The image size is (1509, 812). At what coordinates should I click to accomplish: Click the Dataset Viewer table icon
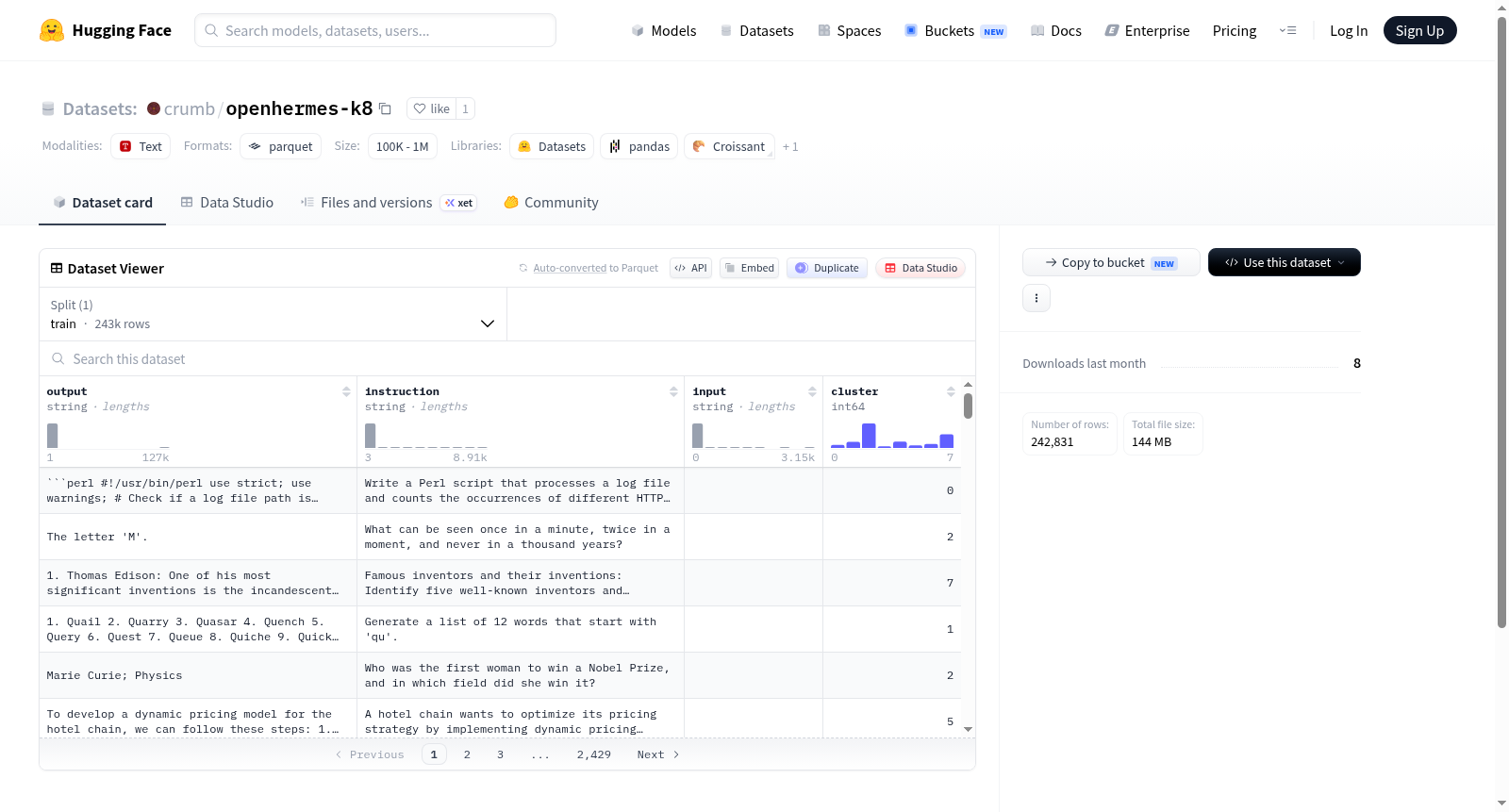(x=57, y=268)
